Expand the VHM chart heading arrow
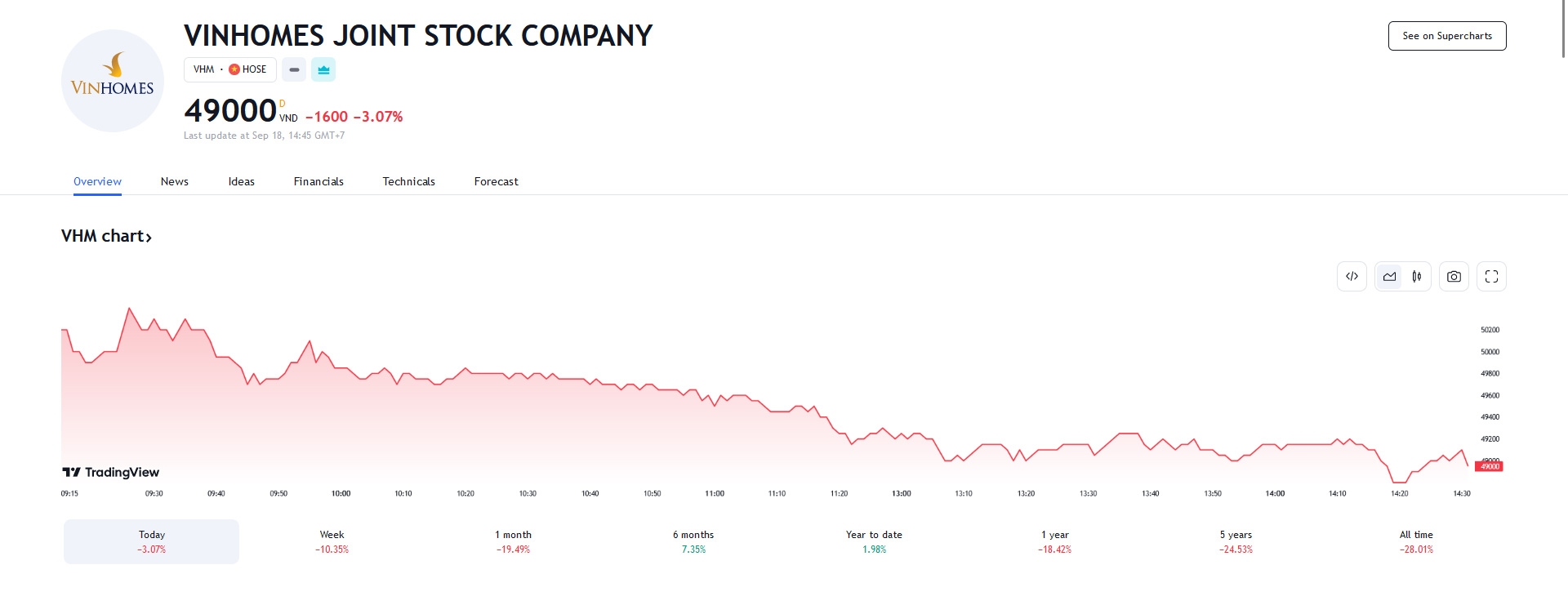Viewport: 1568px width, 614px height. click(x=149, y=237)
